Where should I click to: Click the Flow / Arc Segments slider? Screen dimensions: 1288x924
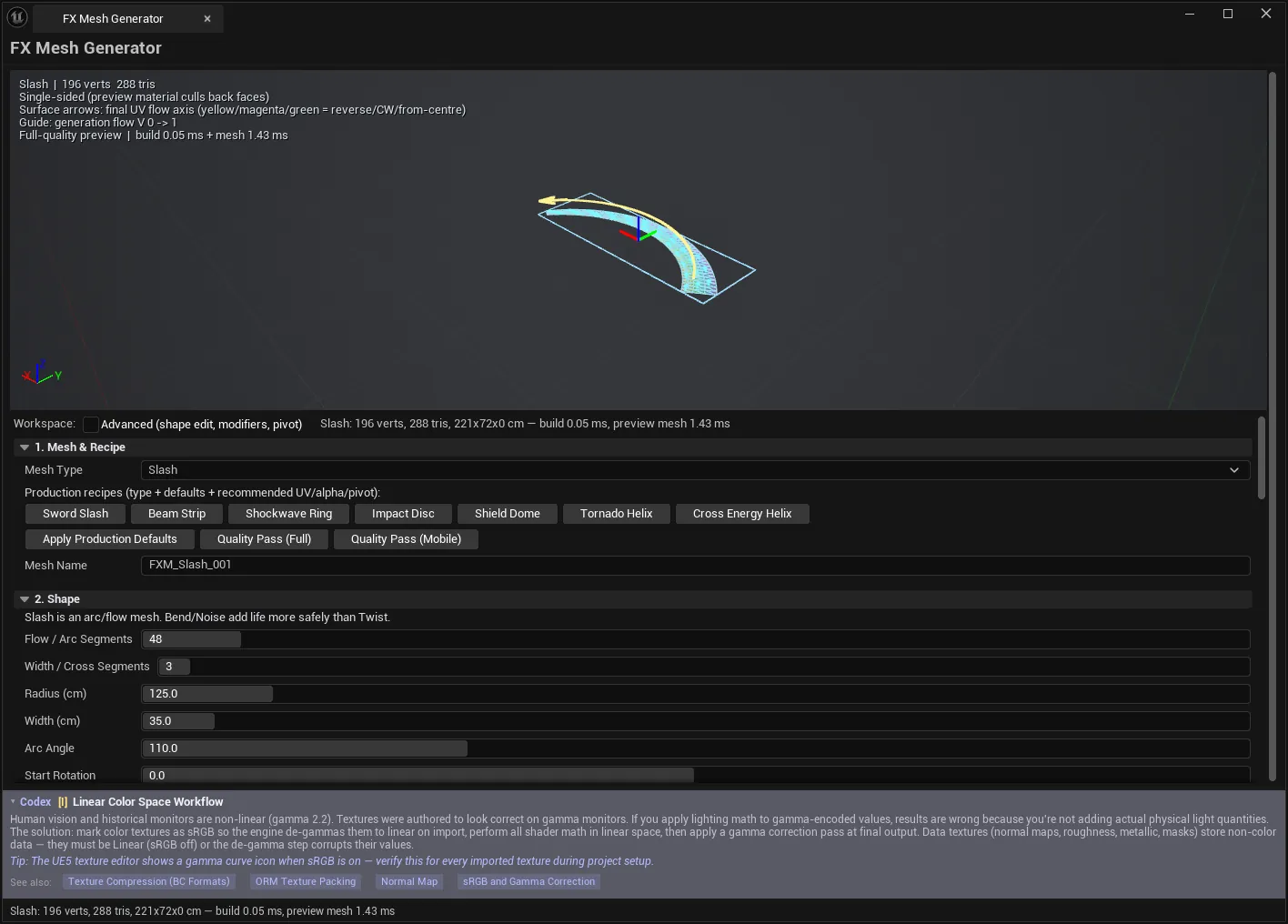pos(696,639)
